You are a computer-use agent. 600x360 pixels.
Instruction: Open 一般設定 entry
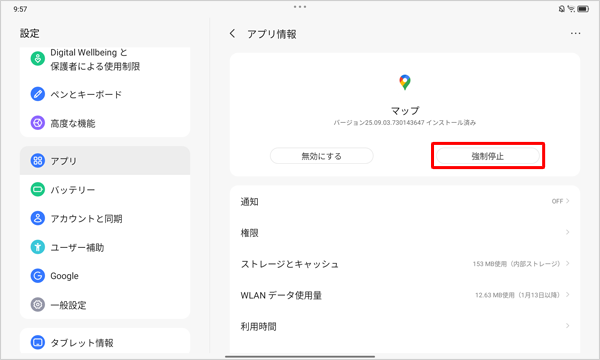[105, 305]
